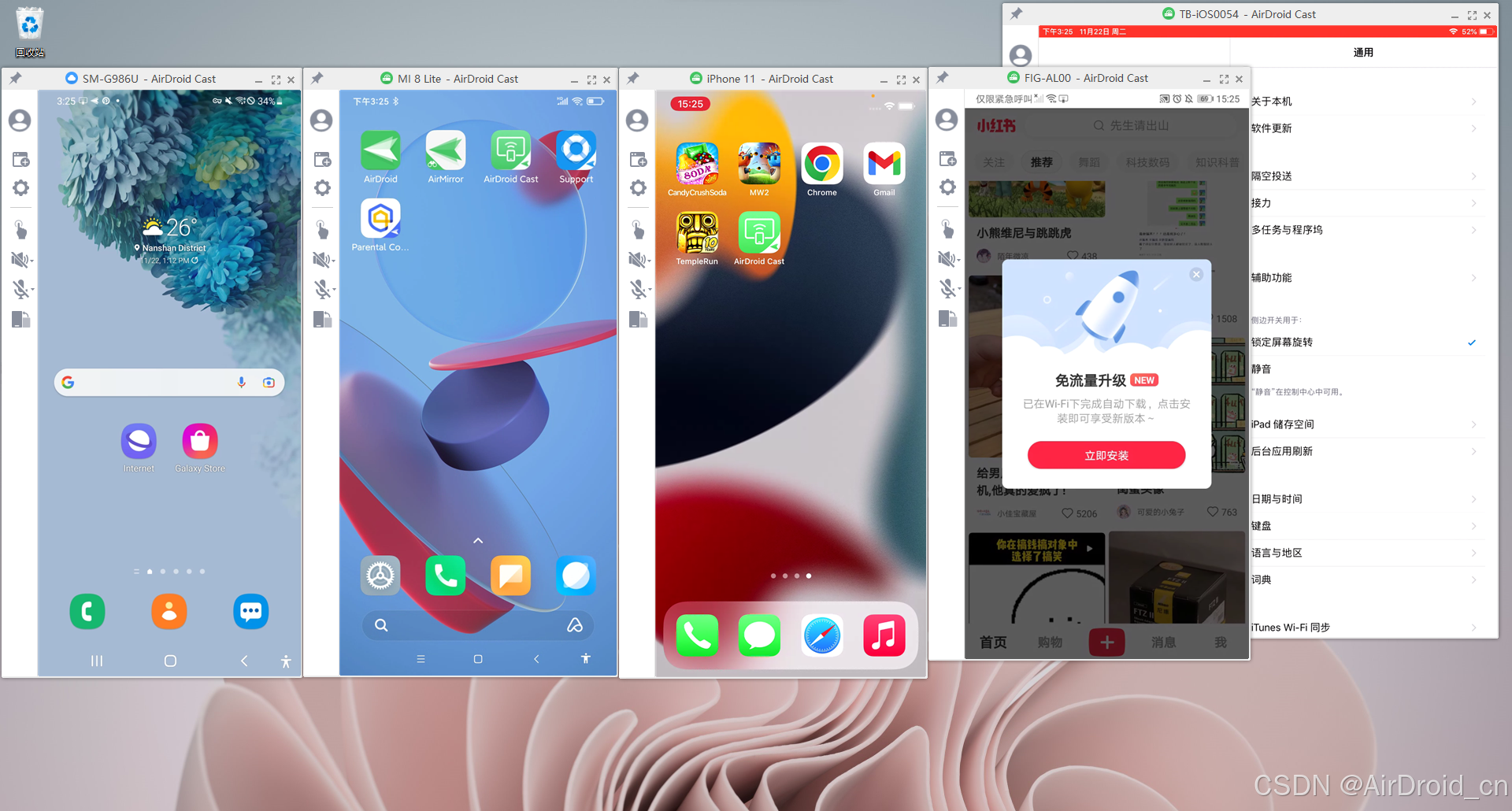Toggle pin on iPhone 11 cast window
Image resolution: width=1512 pixels, height=811 pixels.
(x=632, y=78)
